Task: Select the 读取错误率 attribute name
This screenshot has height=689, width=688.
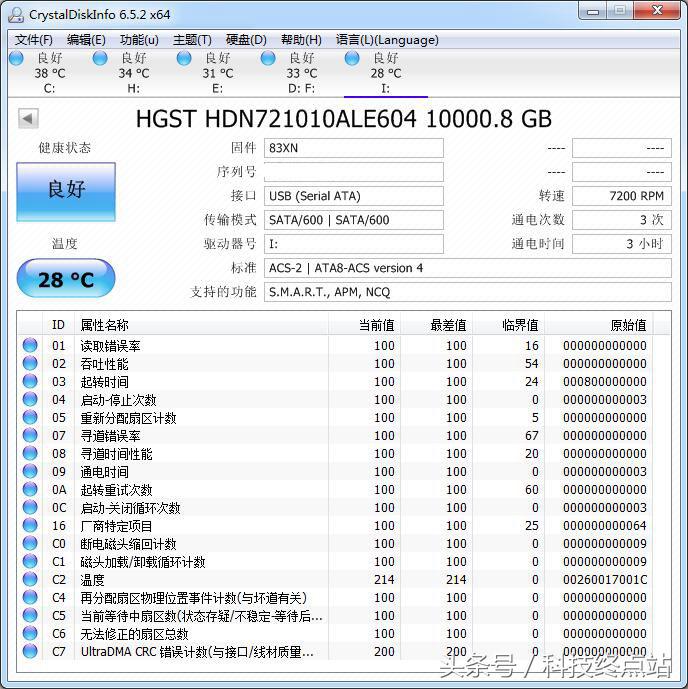Action: (x=110, y=346)
